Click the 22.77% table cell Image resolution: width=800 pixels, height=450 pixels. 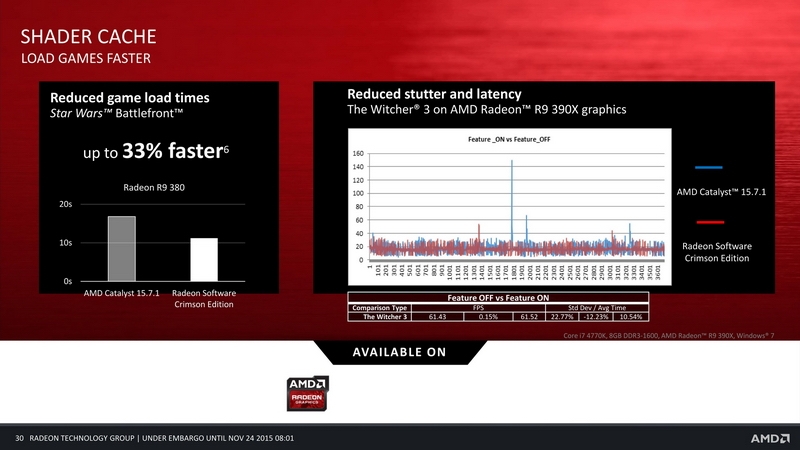(562, 317)
